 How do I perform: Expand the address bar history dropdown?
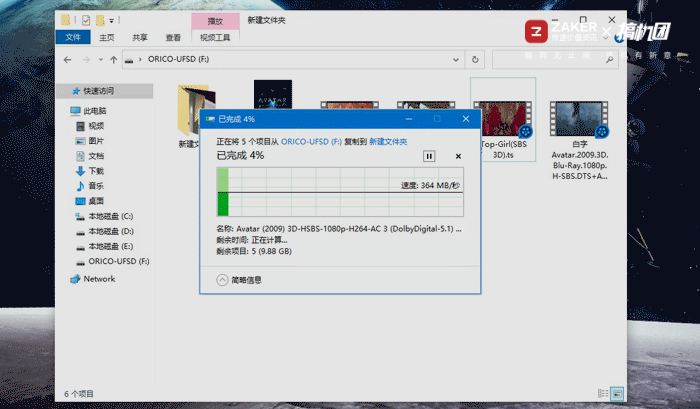[x=455, y=59]
